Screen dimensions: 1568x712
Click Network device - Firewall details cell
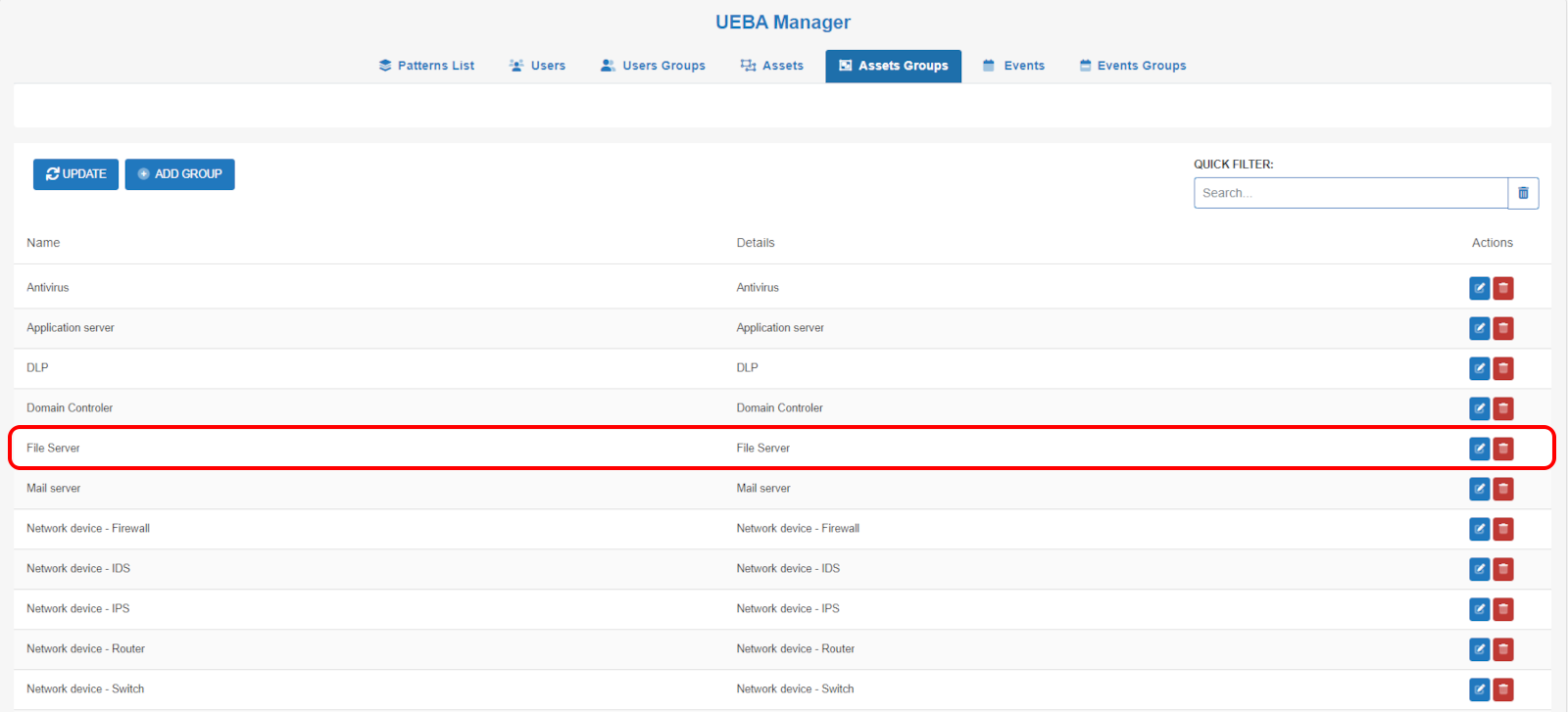pyautogui.click(x=798, y=529)
